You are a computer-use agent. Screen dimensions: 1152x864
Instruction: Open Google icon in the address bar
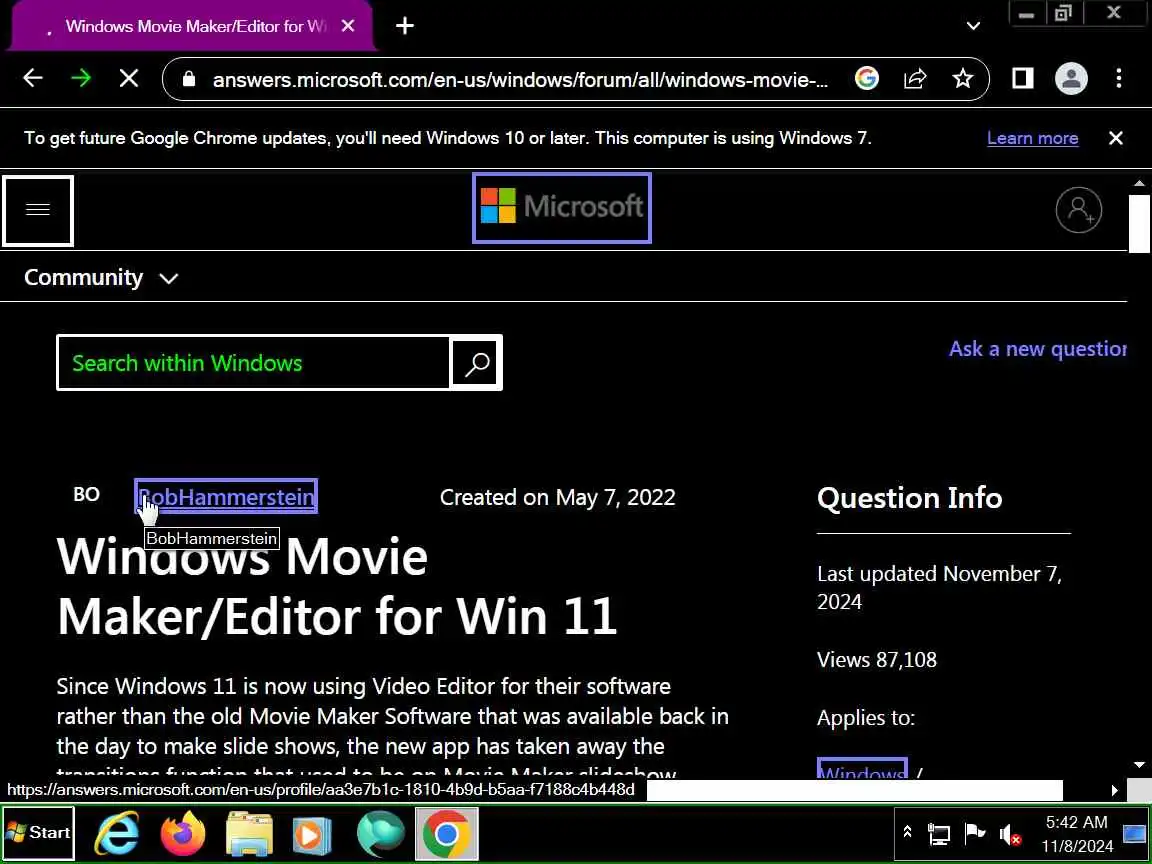pos(867,78)
